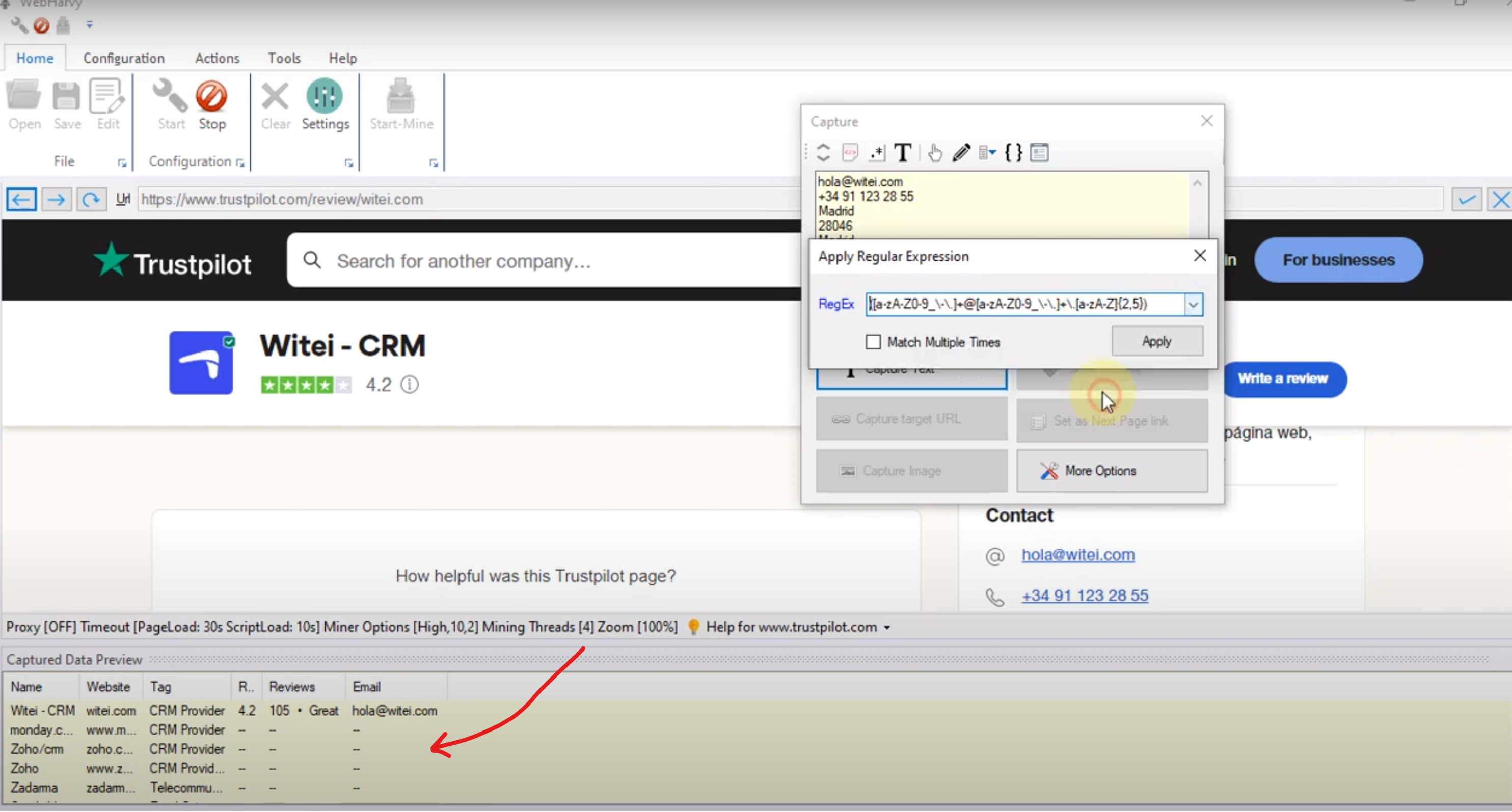1512x812 pixels.
Task: Go back with the left arrow navigation icon
Action: 22,200
